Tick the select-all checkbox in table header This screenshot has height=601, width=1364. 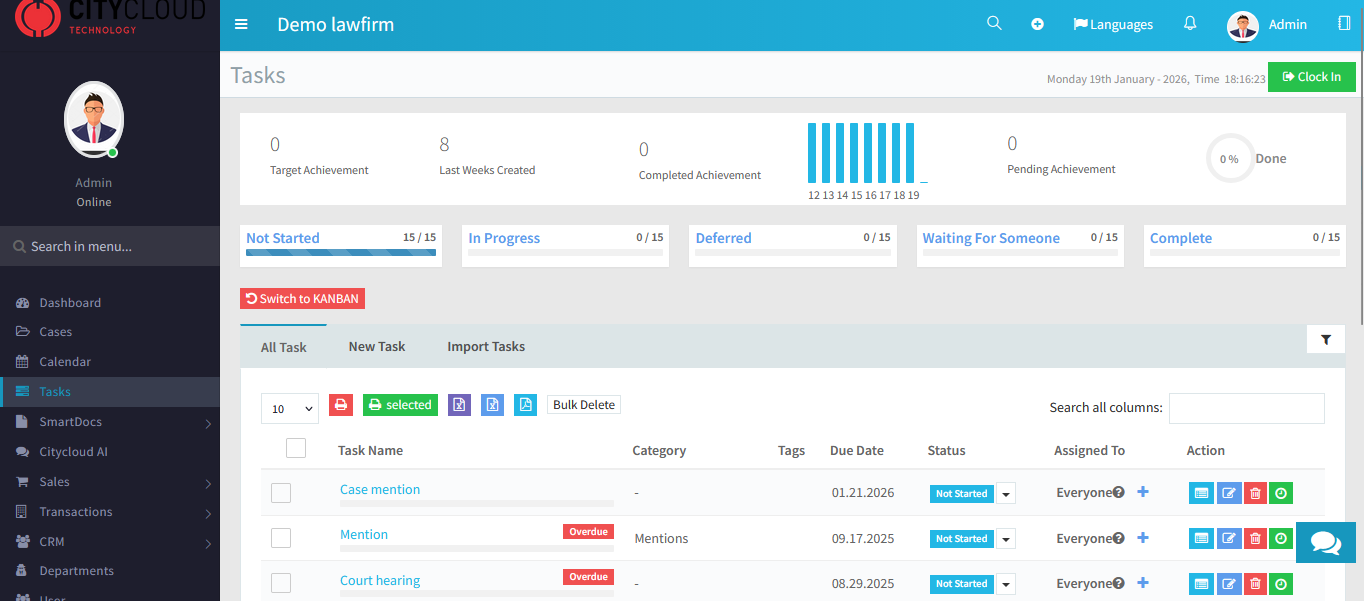click(x=296, y=448)
